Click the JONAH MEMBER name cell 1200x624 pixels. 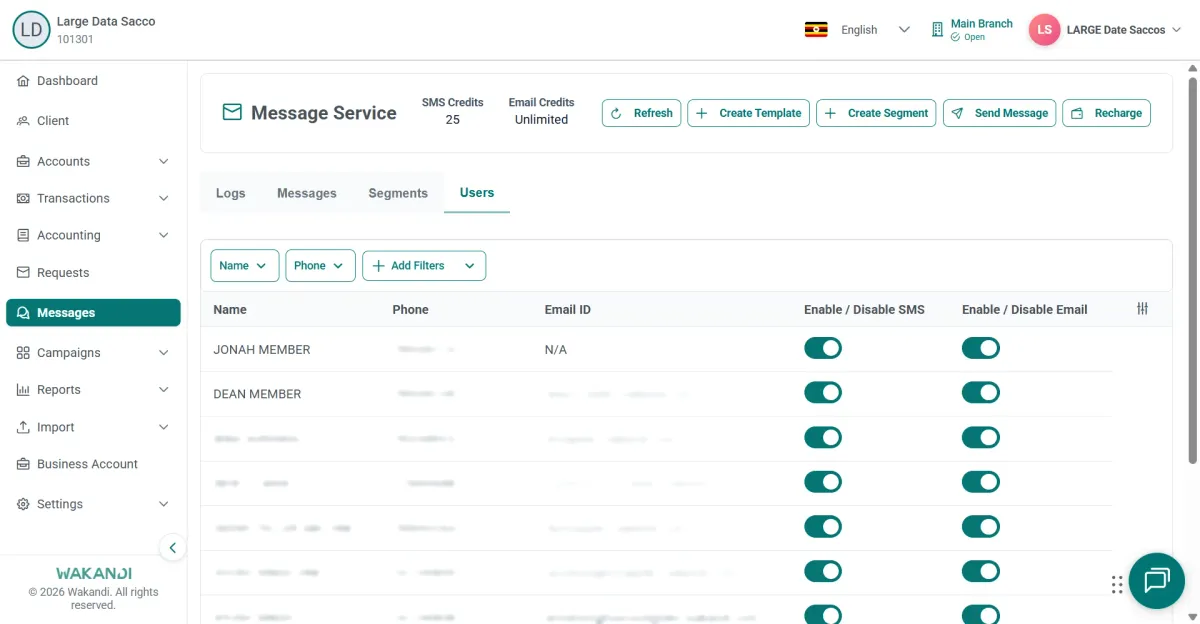click(x=262, y=350)
